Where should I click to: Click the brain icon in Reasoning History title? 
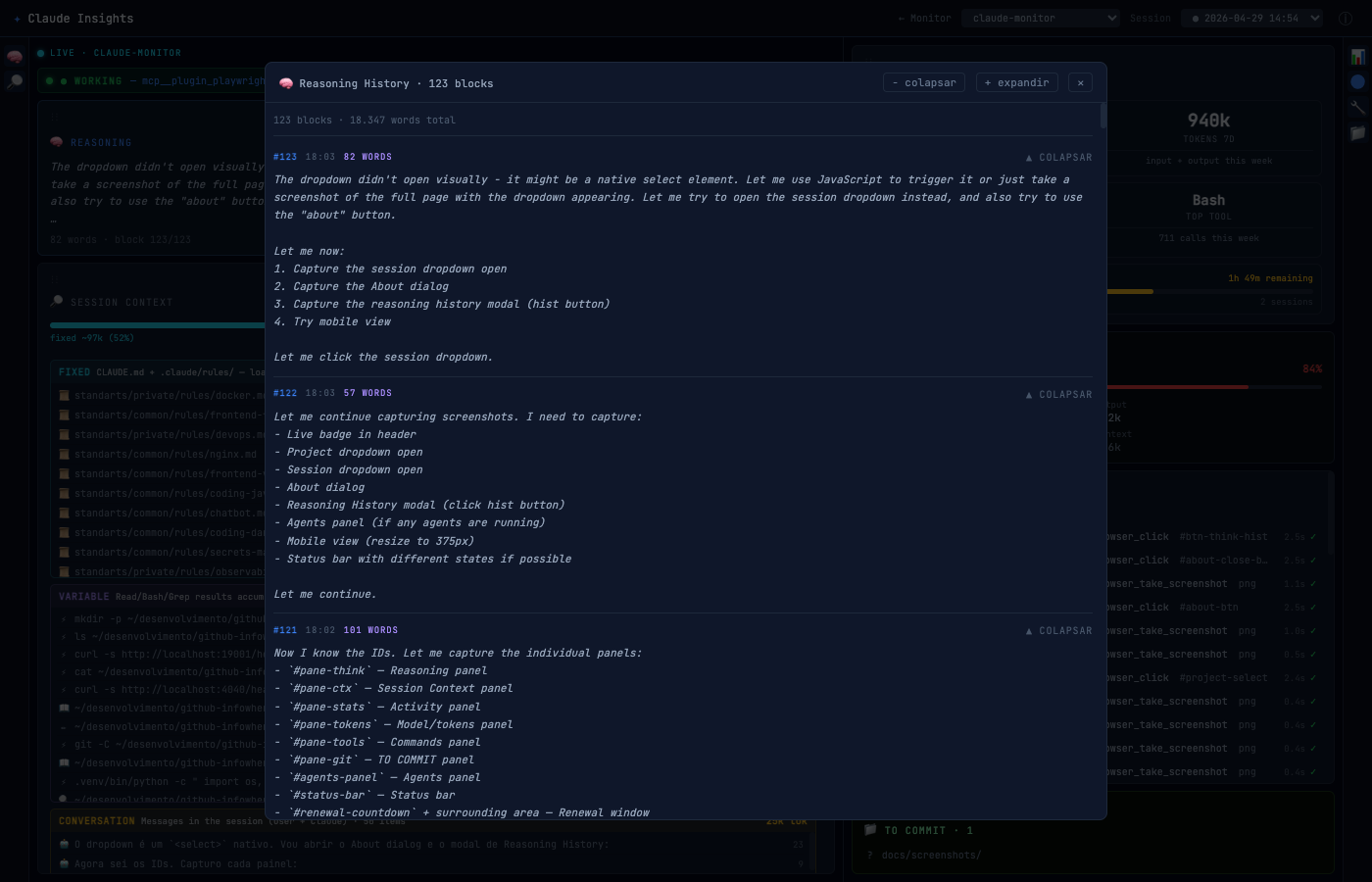[286, 83]
